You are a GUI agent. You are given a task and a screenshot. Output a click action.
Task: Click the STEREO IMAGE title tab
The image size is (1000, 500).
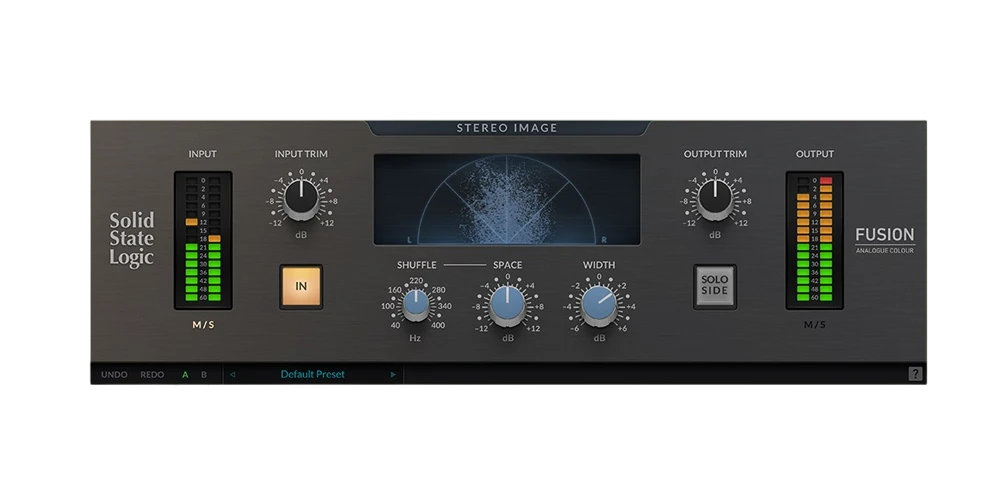click(x=508, y=128)
